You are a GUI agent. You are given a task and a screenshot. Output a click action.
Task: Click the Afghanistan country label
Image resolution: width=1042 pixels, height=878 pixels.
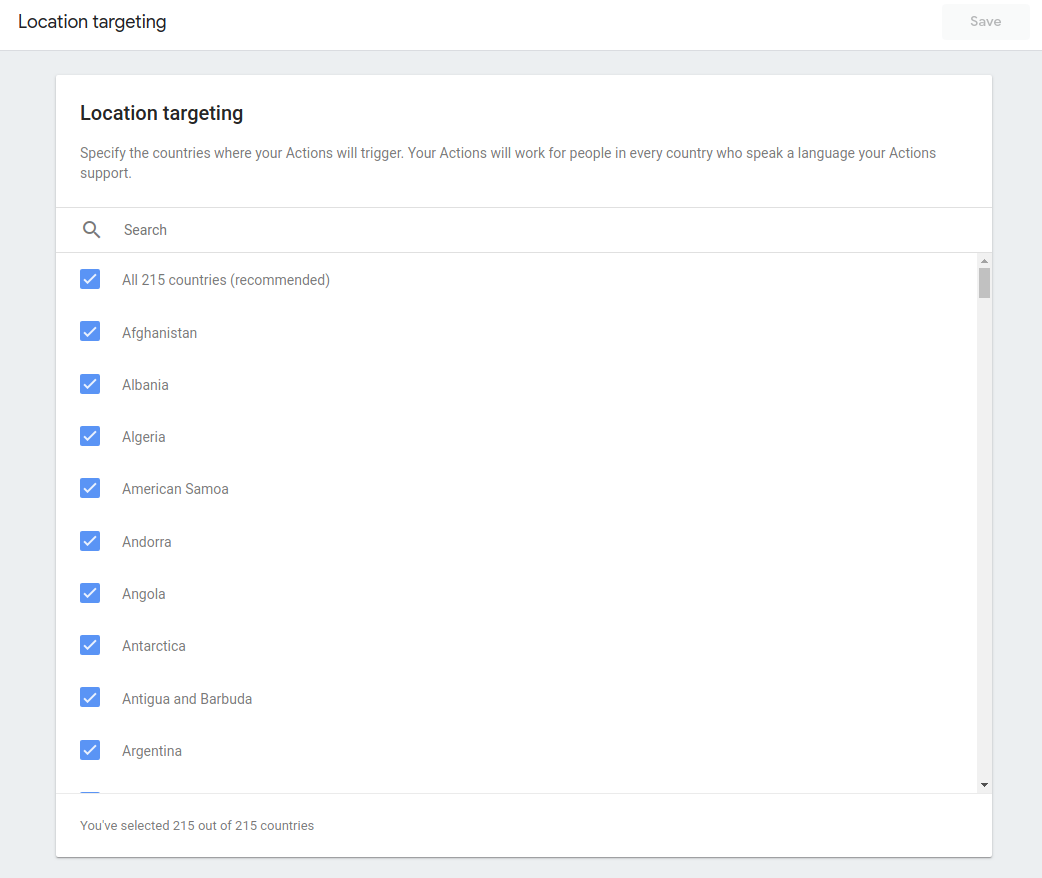(160, 332)
